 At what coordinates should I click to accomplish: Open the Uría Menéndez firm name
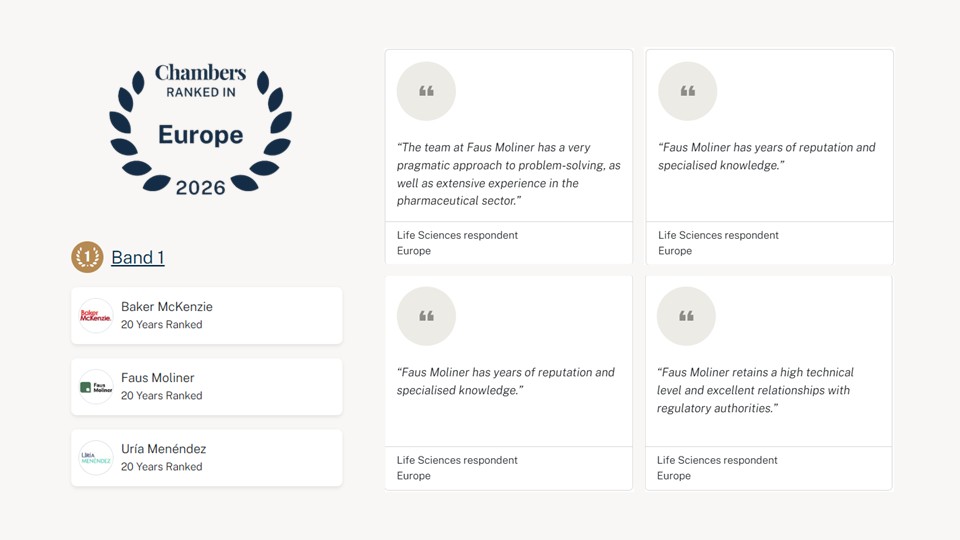click(x=164, y=449)
